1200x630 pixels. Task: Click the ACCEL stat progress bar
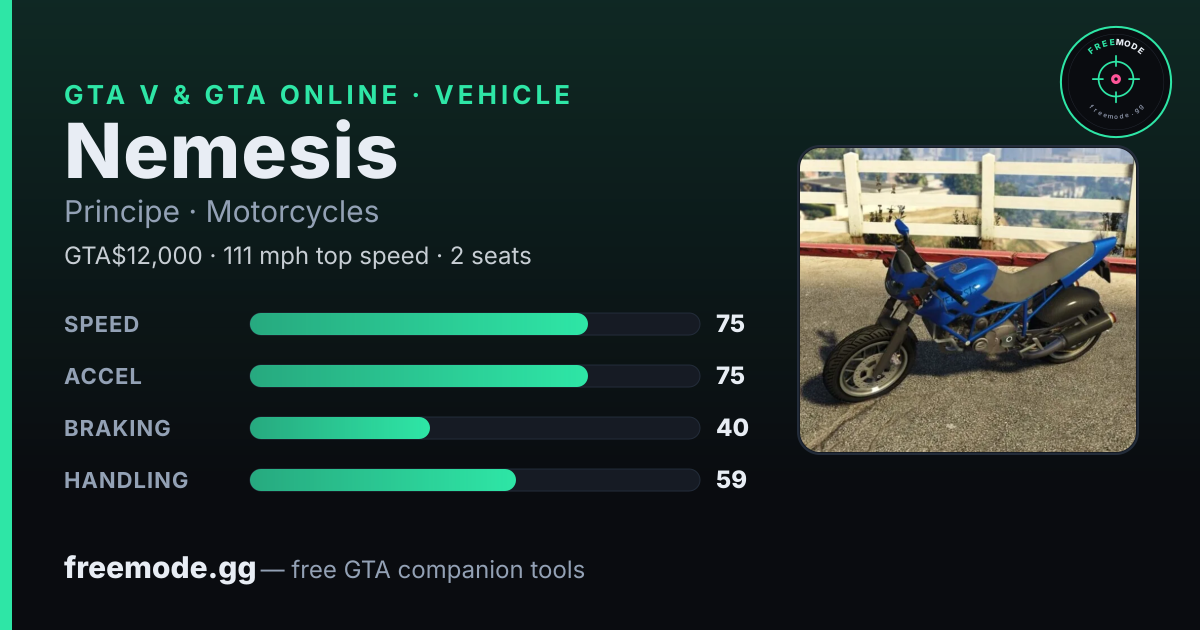click(474, 376)
